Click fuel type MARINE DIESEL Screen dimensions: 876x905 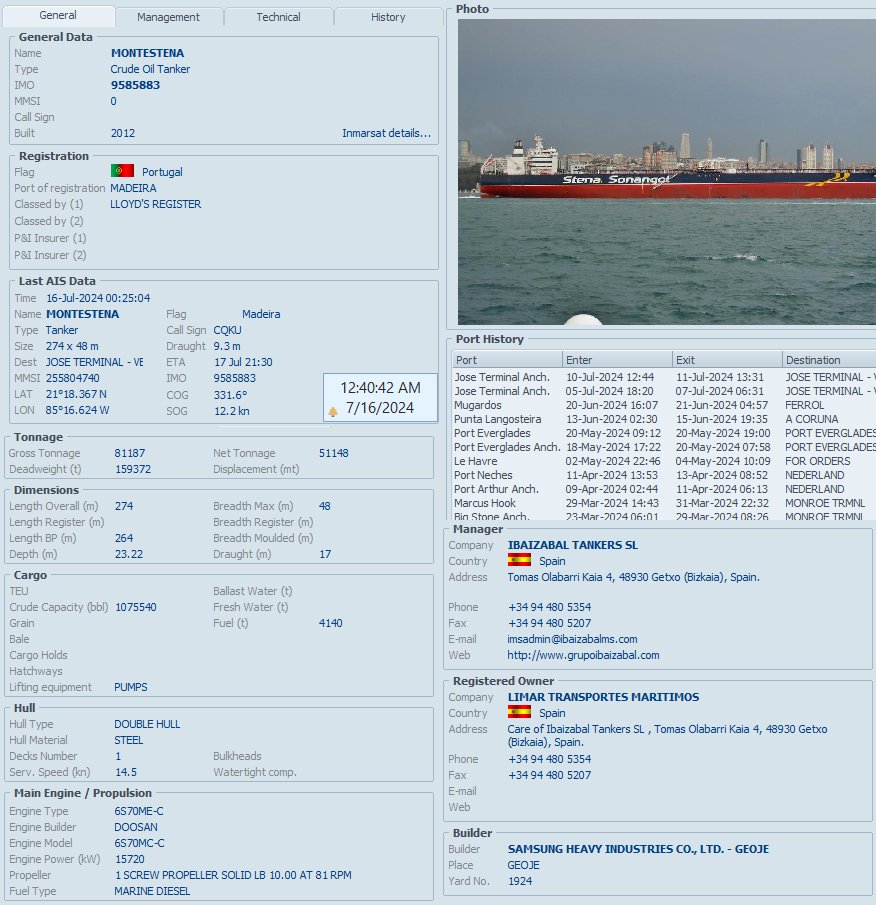[152, 891]
